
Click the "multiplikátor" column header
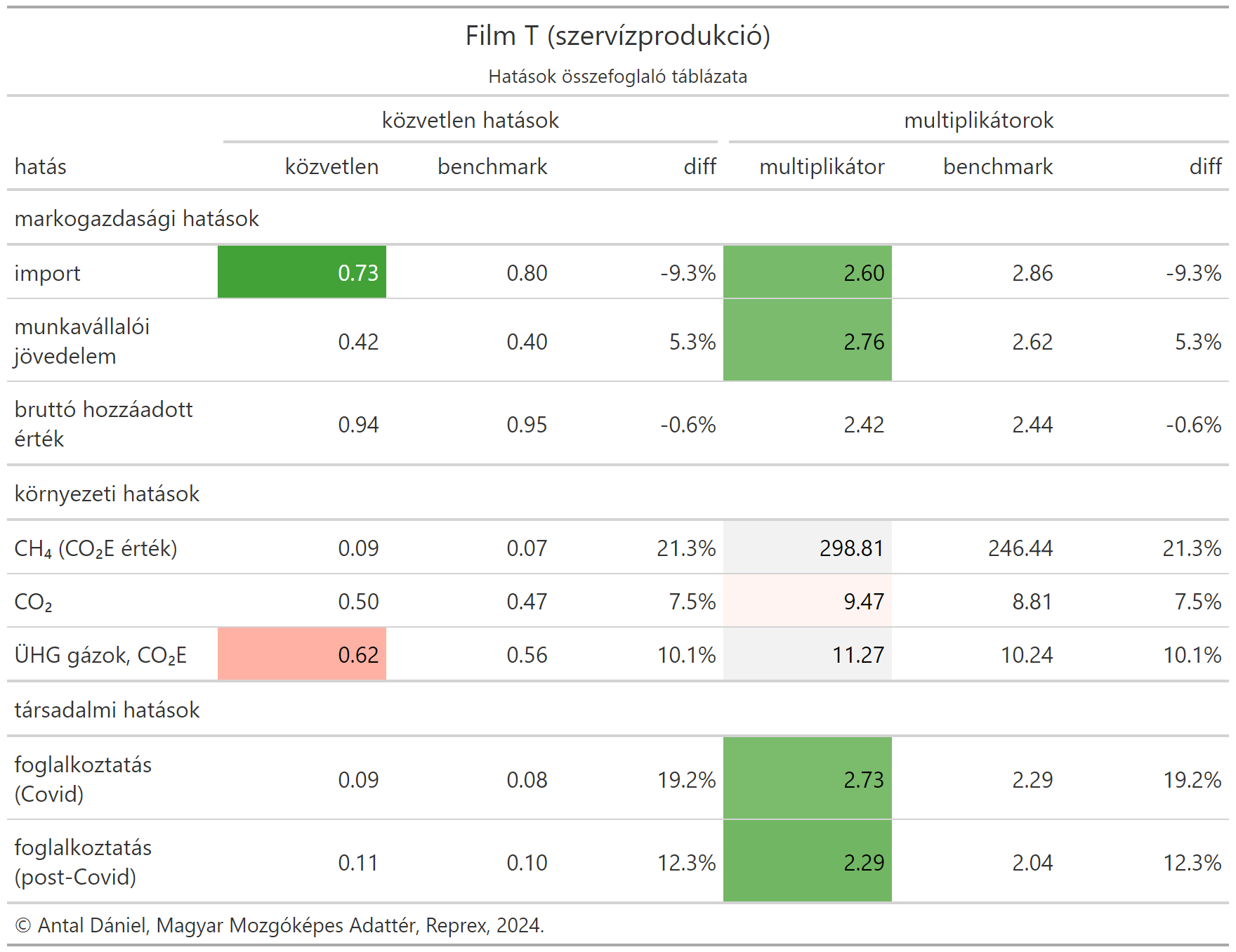tap(822, 167)
